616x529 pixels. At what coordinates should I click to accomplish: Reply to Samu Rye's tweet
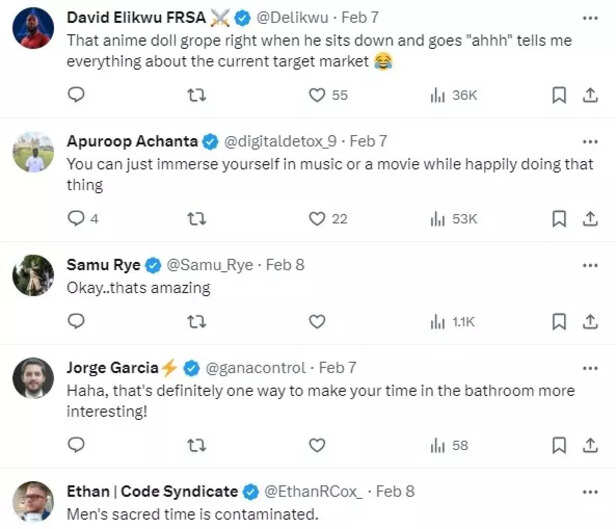click(x=77, y=321)
